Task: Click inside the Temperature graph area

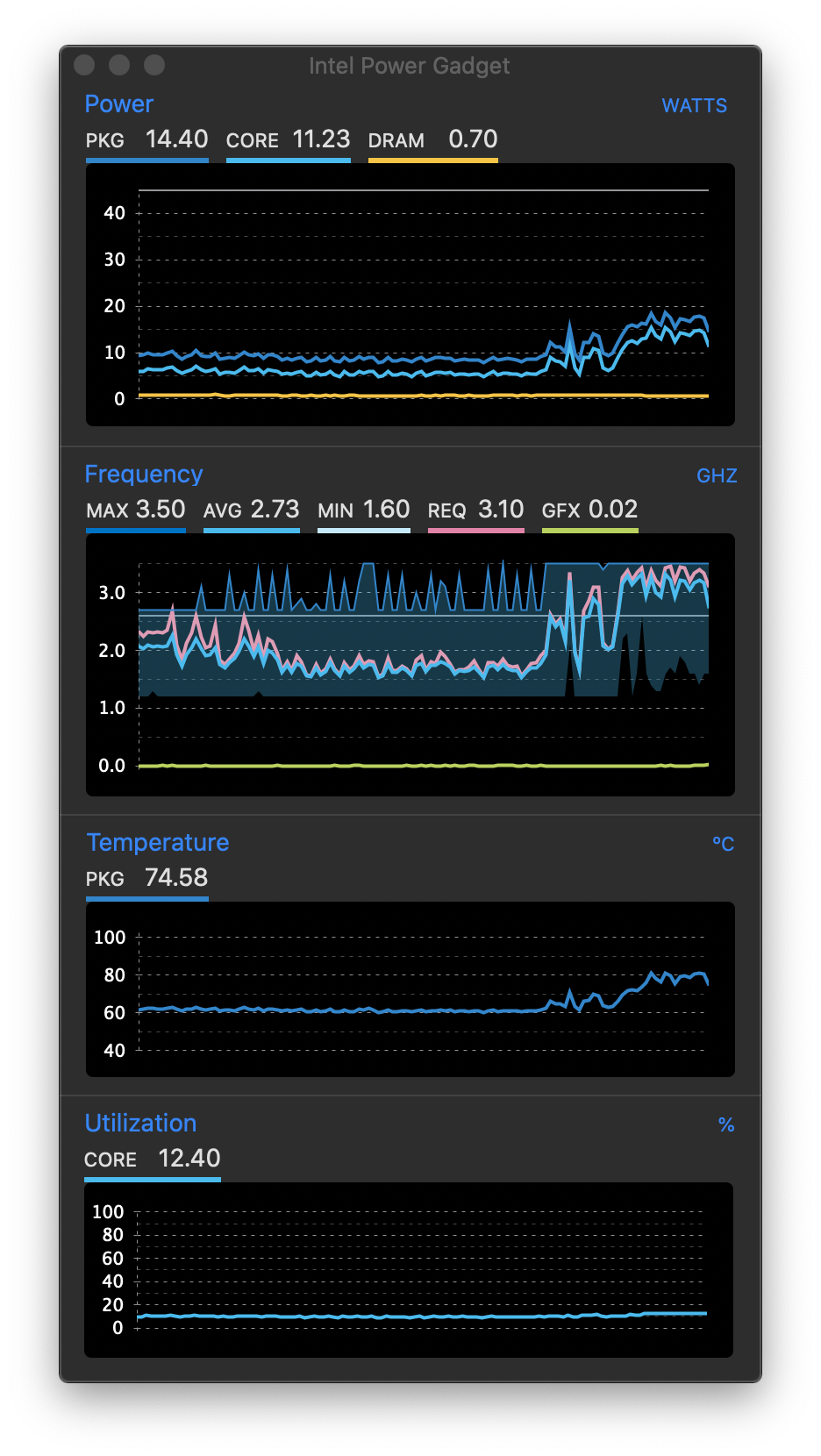Action: (410, 989)
